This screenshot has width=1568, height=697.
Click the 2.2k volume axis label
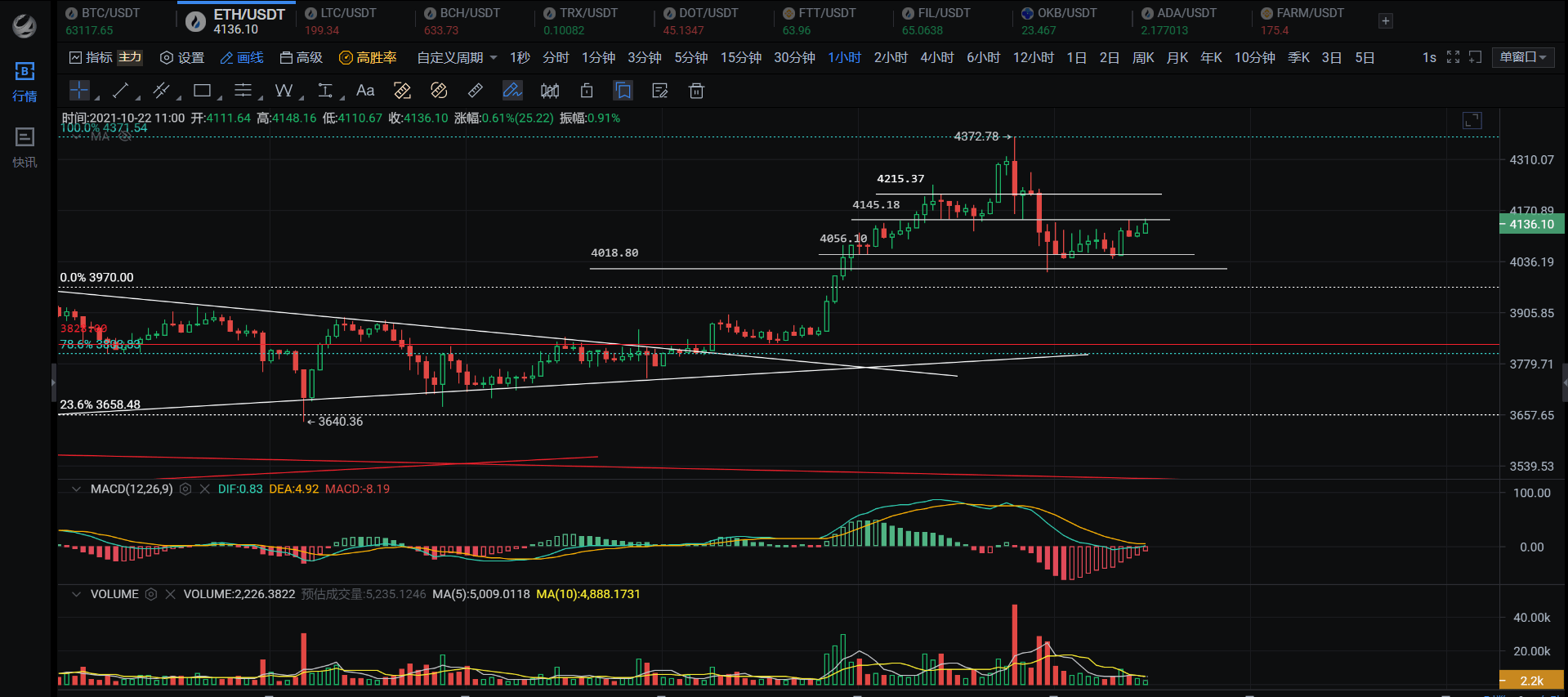pos(1531,681)
